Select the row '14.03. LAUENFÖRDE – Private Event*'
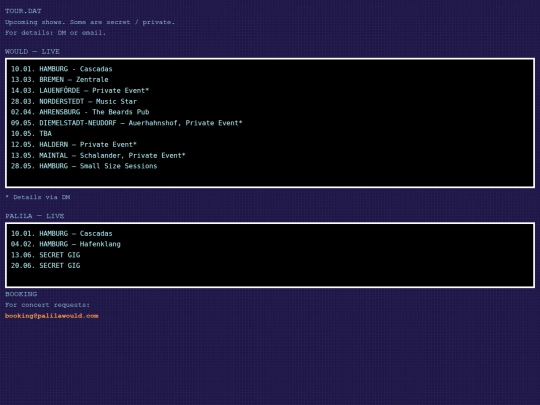Image resolution: width=540 pixels, height=405 pixels. point(80,91)
